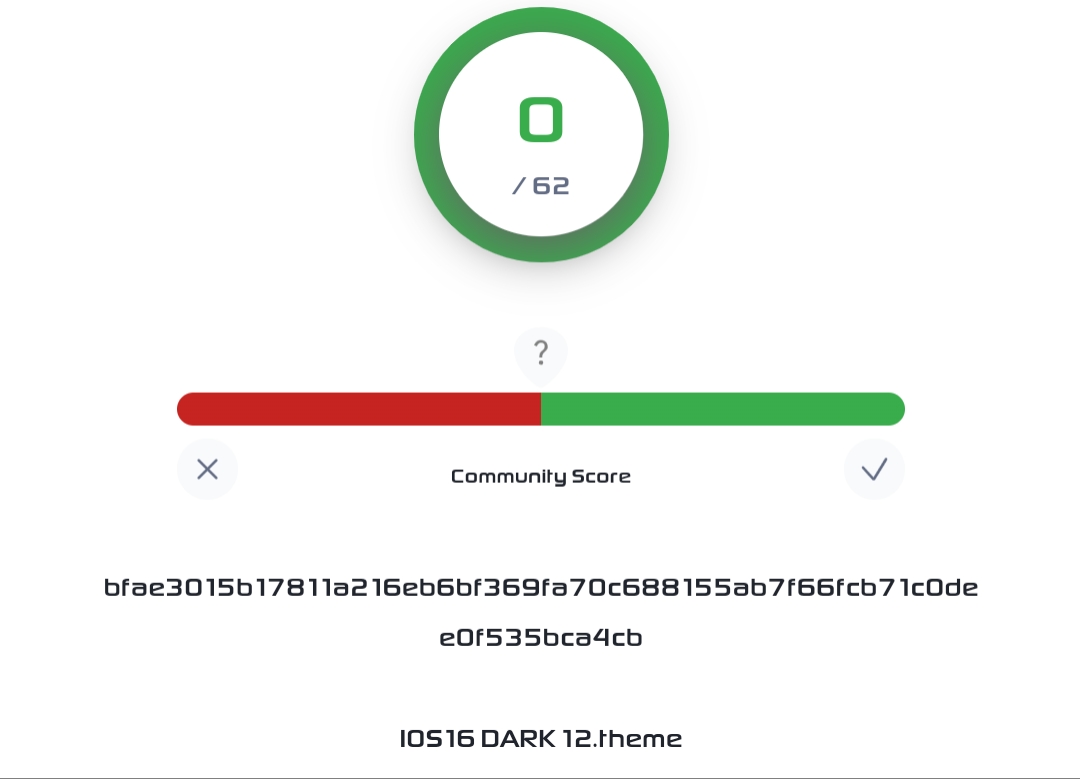The width and height of the screenshot is (1080, 779).
Task: Click the Community Score label
Action: pyautogui.click(x=540, y=476)
